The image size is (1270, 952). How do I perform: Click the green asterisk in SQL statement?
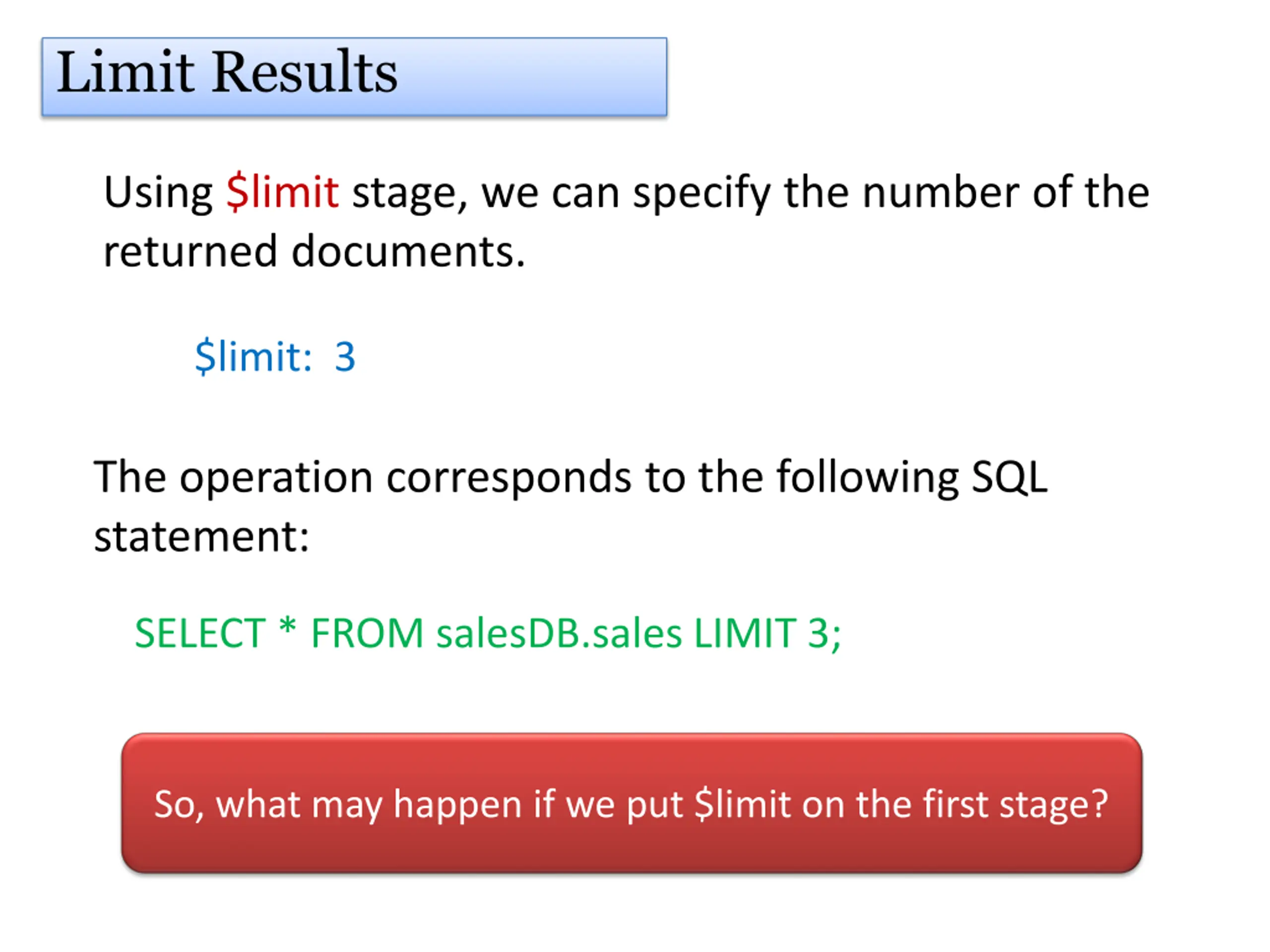click(x=288, y=627)
